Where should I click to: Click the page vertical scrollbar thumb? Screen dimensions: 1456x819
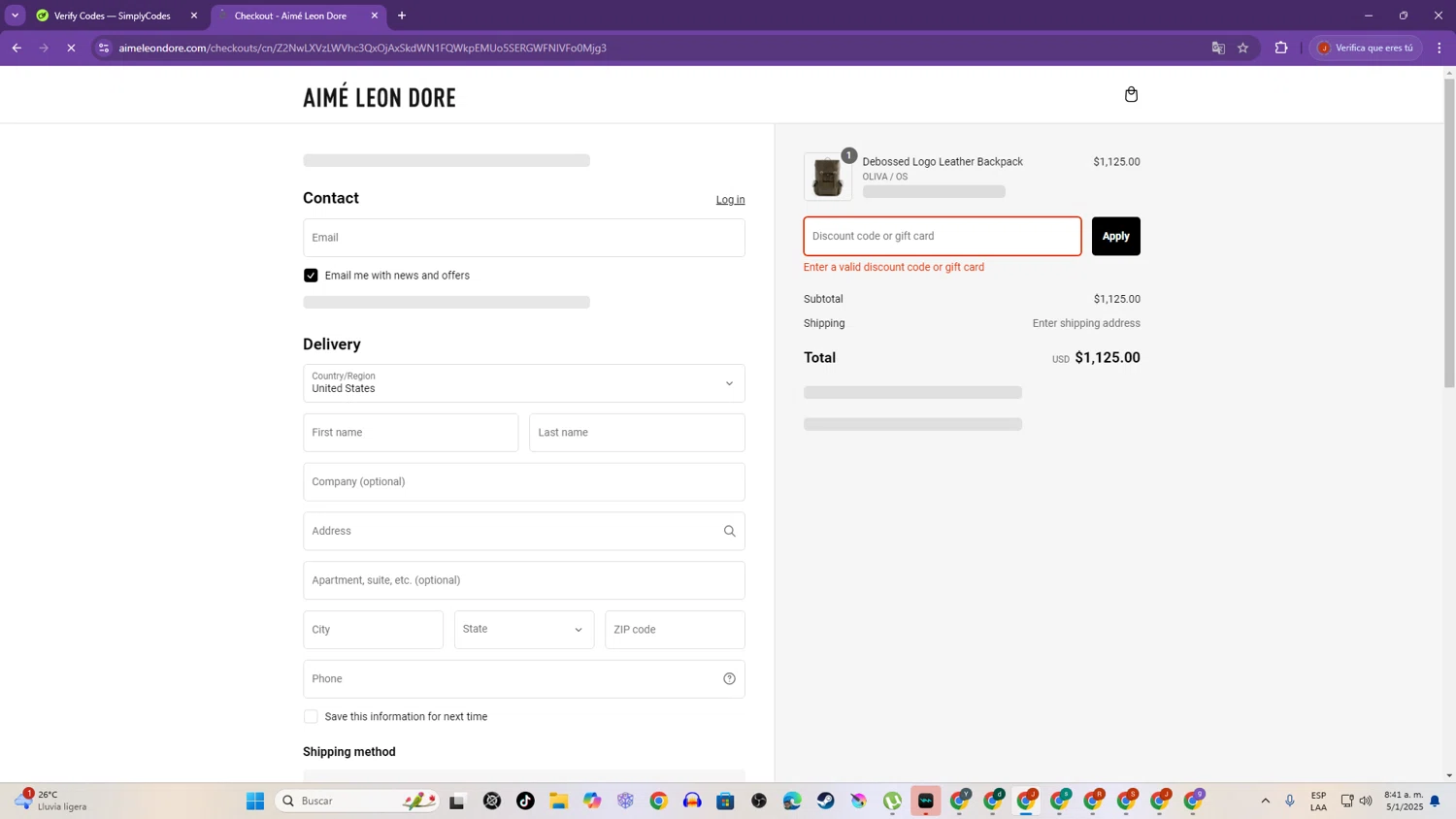tap(1449, 233)
